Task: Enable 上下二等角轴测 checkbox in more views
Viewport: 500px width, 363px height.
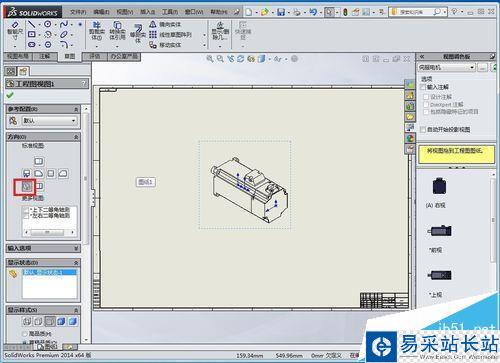Action: 27,210
